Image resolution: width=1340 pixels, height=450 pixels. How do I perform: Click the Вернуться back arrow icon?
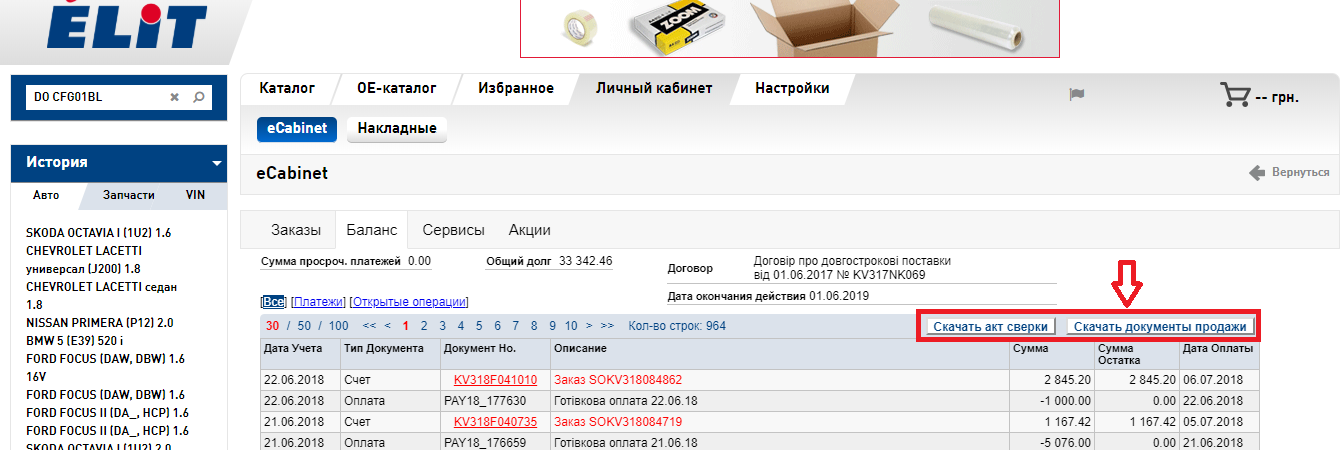[1257, 173]
